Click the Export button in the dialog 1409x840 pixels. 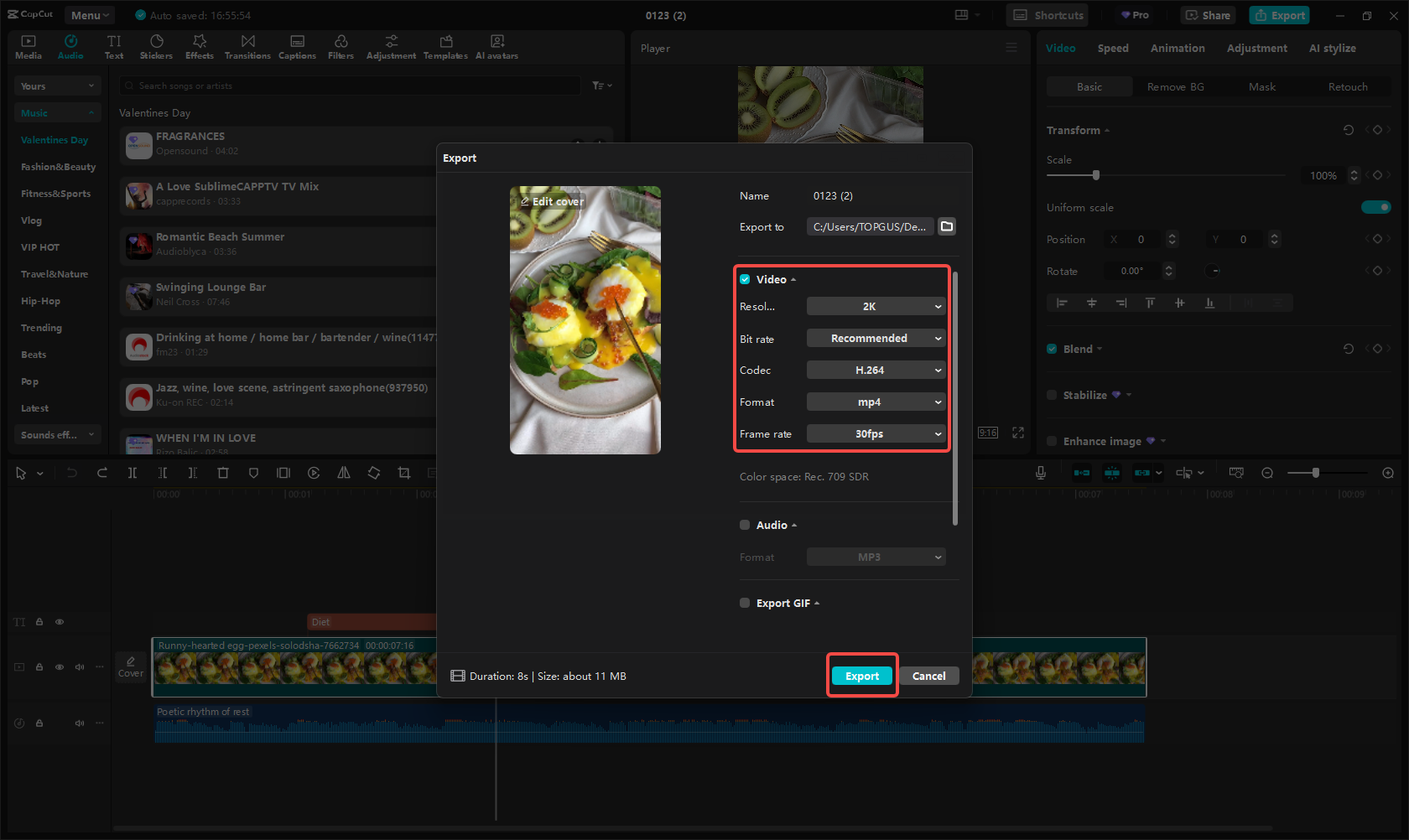[862, 676]
